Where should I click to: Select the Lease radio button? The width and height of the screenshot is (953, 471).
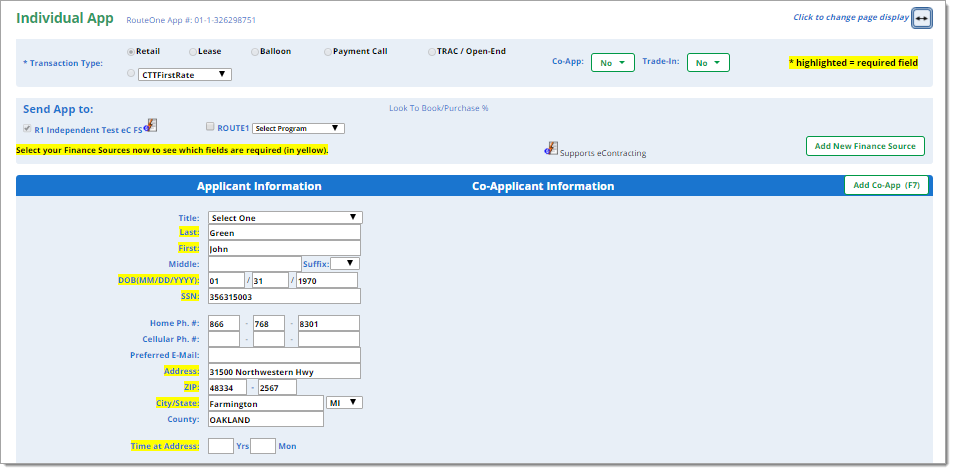(192, 51)
